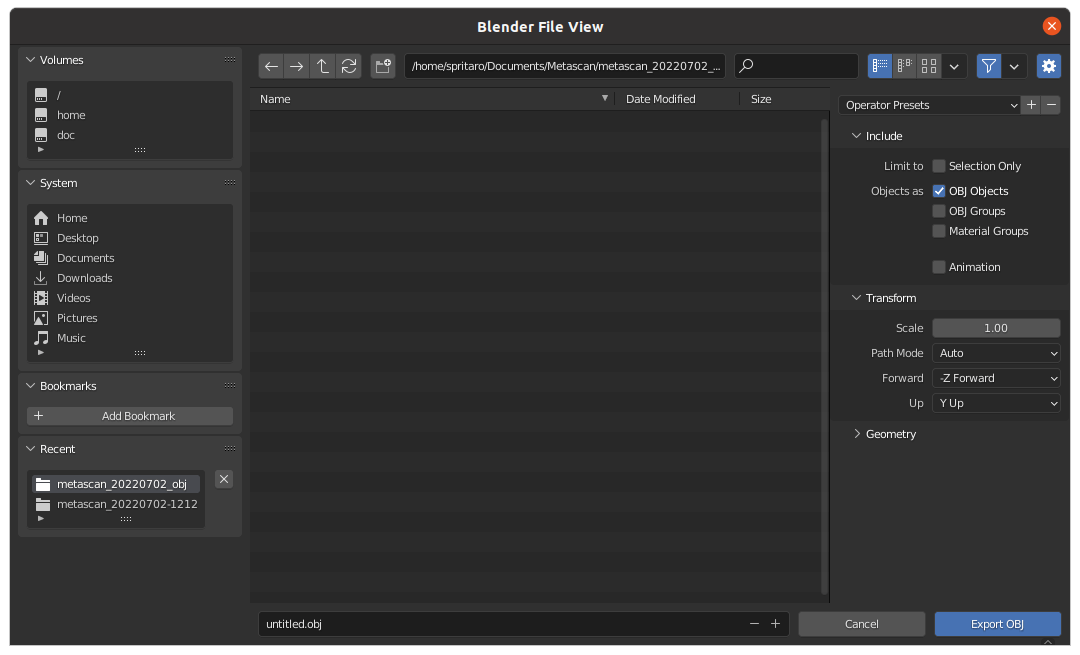Switch to thumbnails display mode

point(929,66)
